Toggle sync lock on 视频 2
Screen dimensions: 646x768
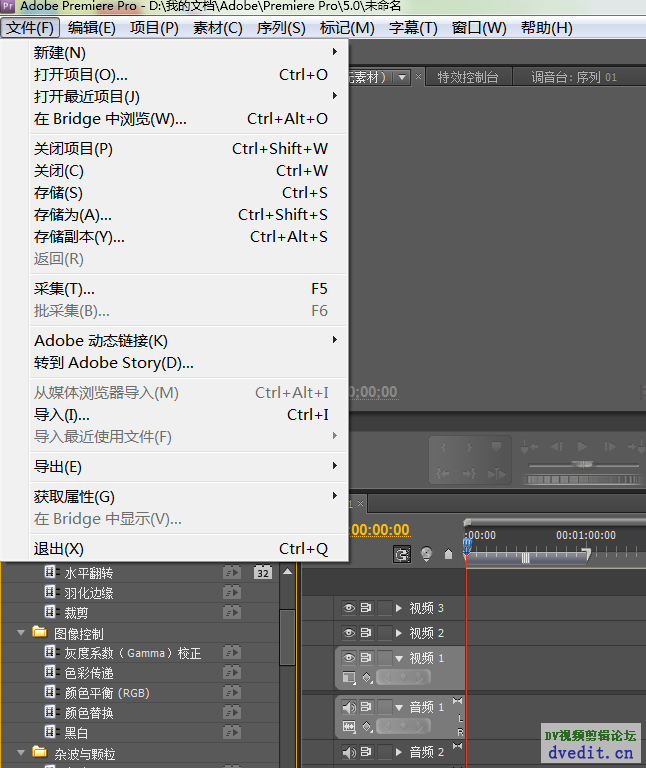click(x=366, y=633)
